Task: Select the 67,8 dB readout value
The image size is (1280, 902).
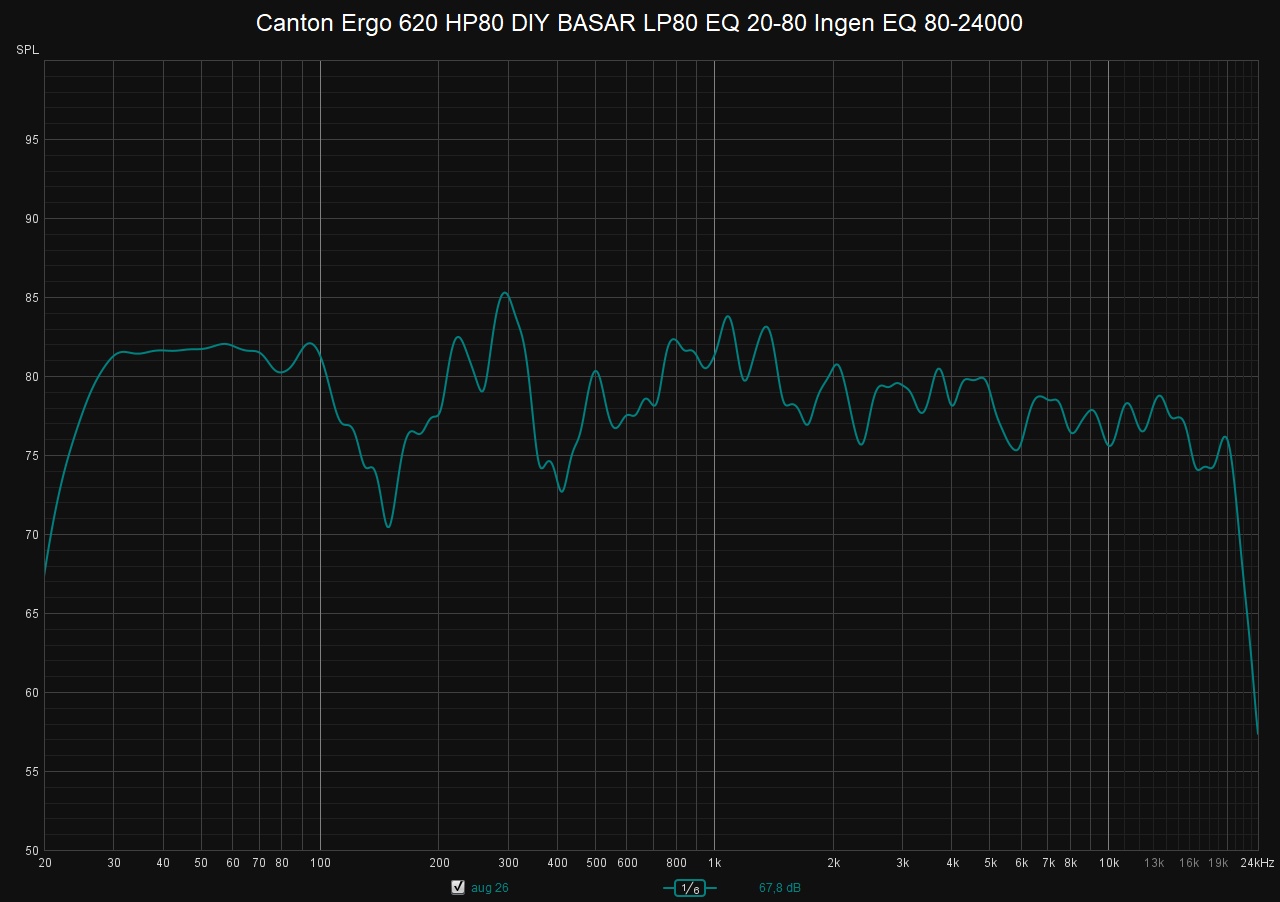Action: pyautogui.click(x=780, y=888)
